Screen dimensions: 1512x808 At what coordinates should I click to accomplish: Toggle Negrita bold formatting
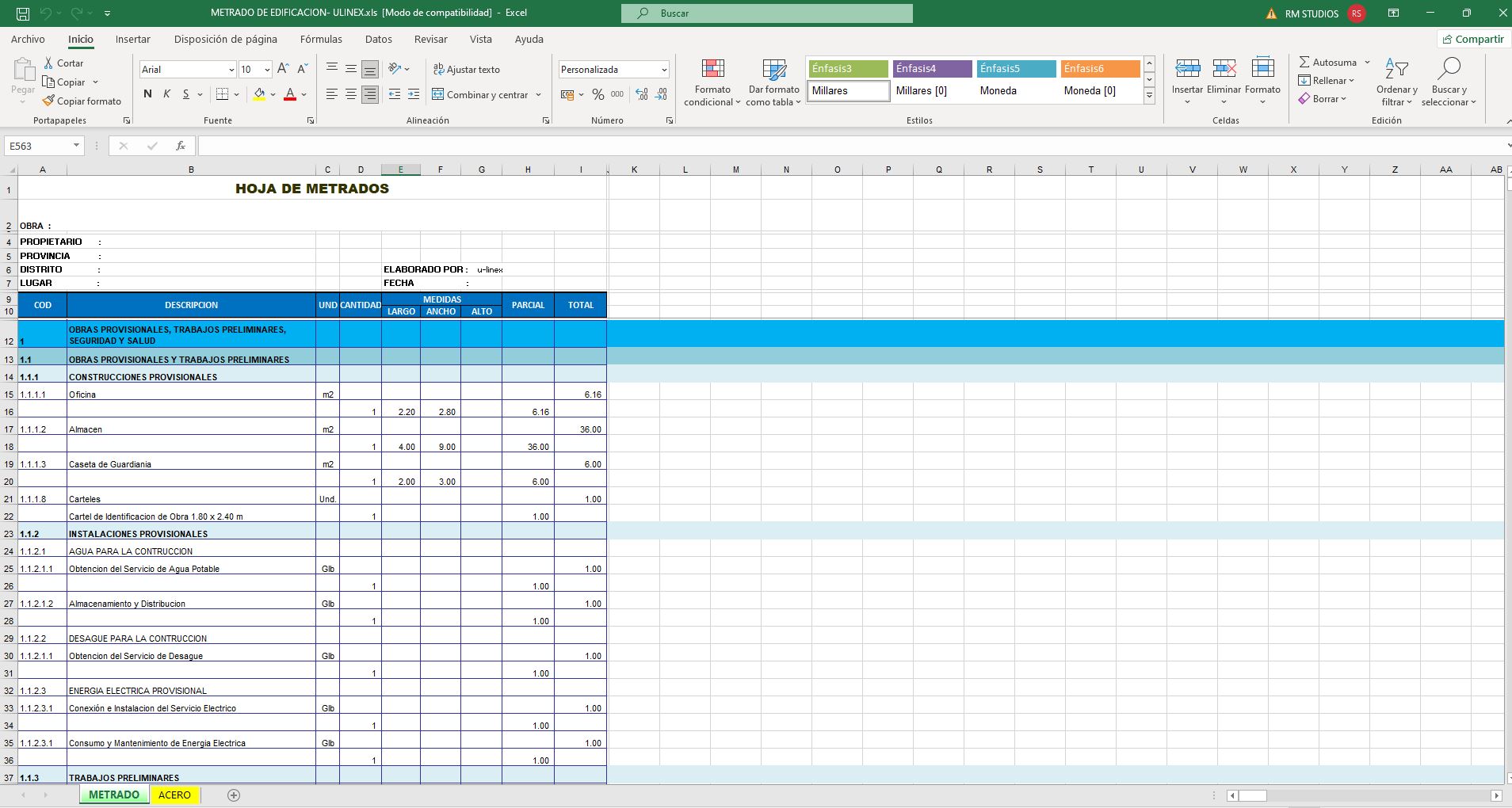pyautogui.click(x=147, y=94)
